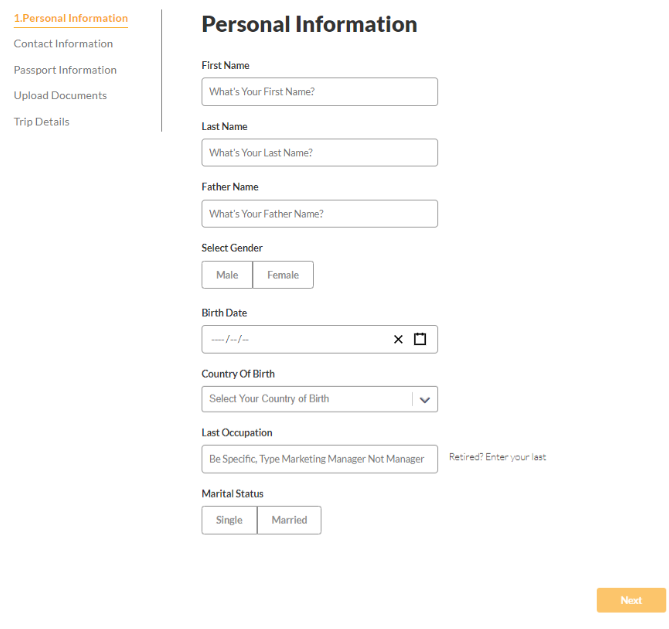Click the Next button

631,600
